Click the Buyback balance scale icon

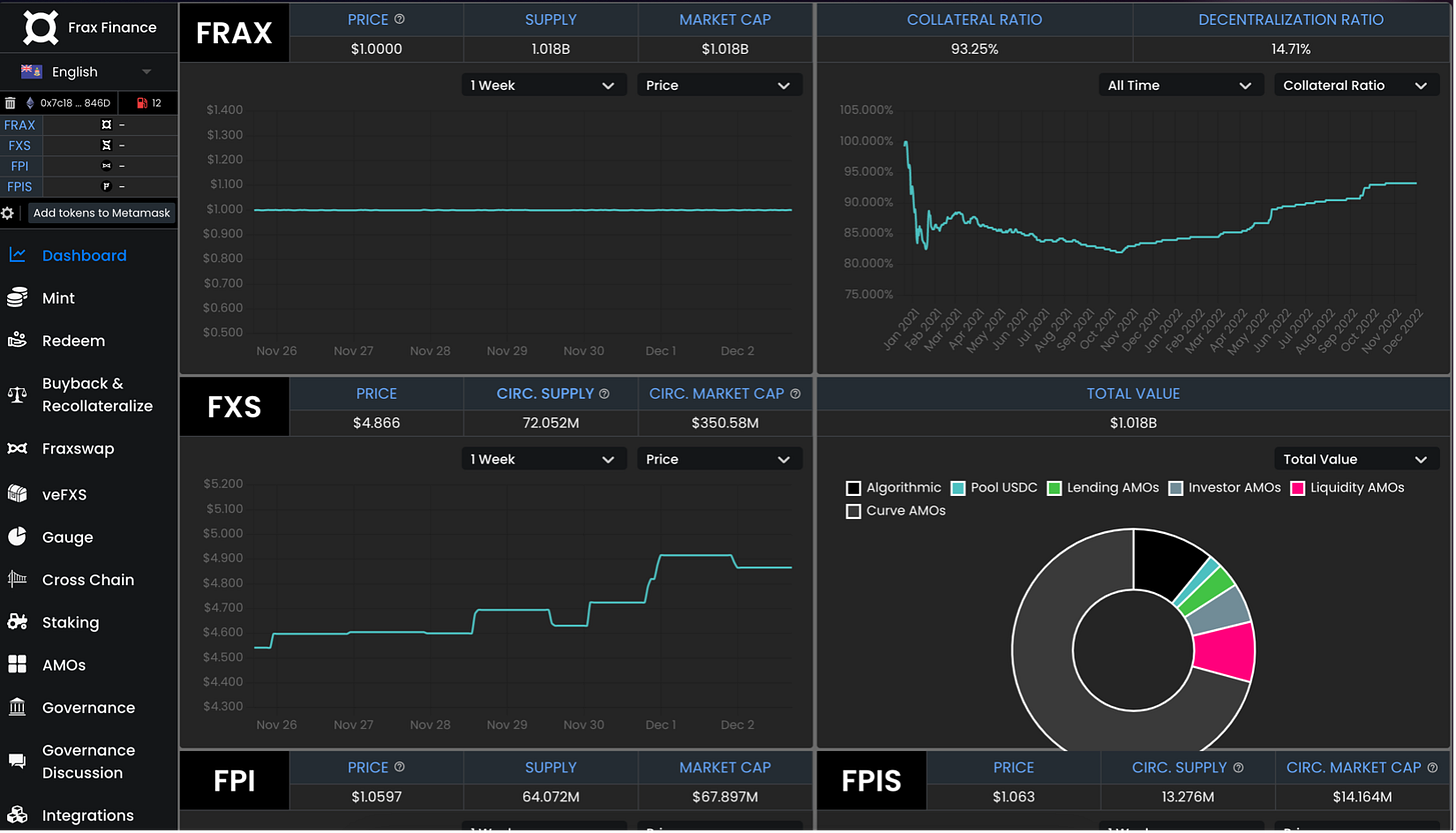click(17, 394)
